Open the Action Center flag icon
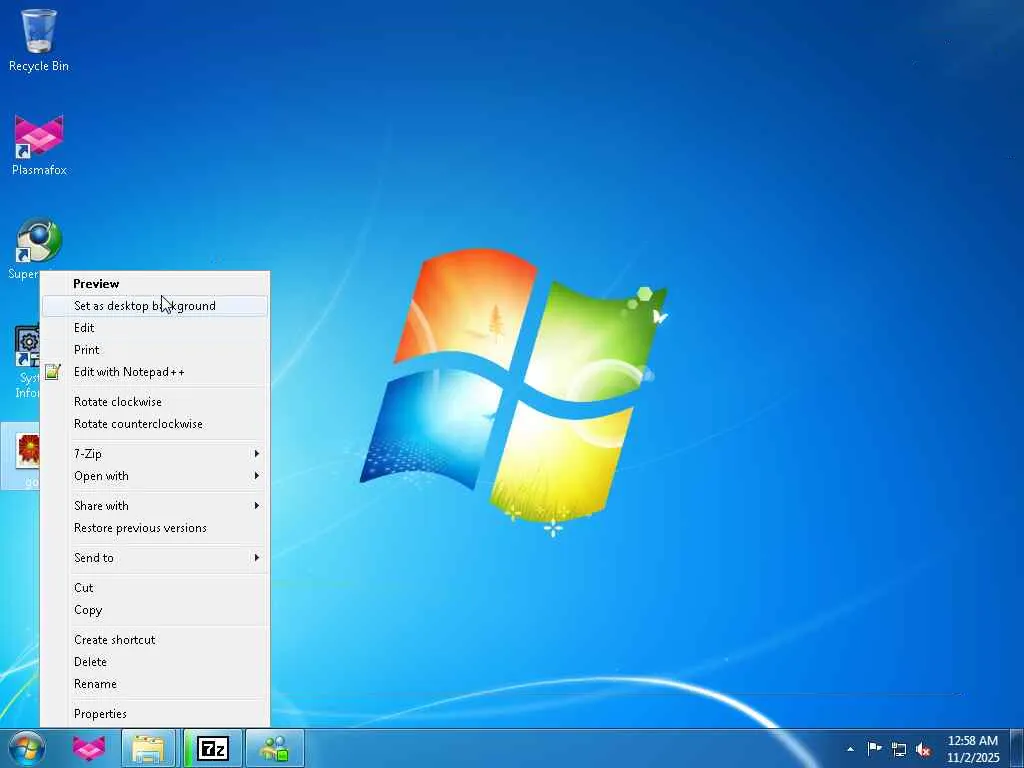Viewport: 1024px width, 768px height. [x=874, y=748]
